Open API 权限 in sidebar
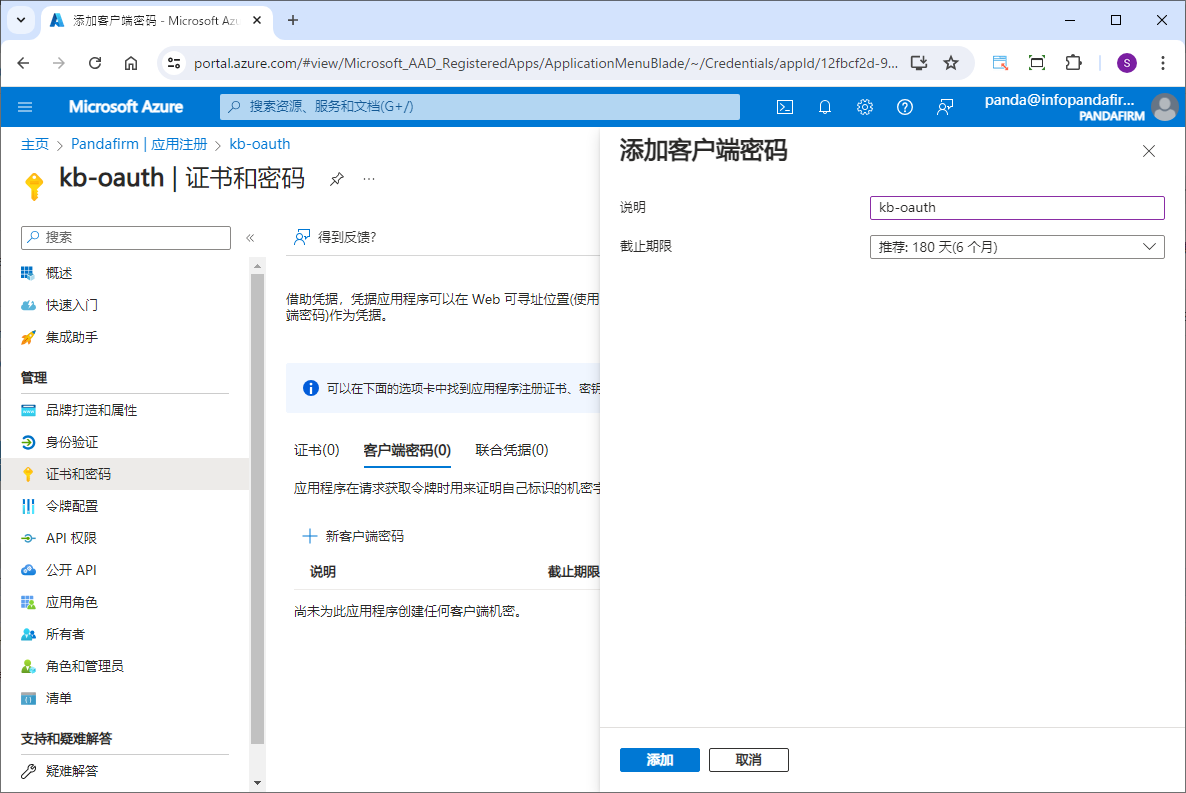 (72, 538)
